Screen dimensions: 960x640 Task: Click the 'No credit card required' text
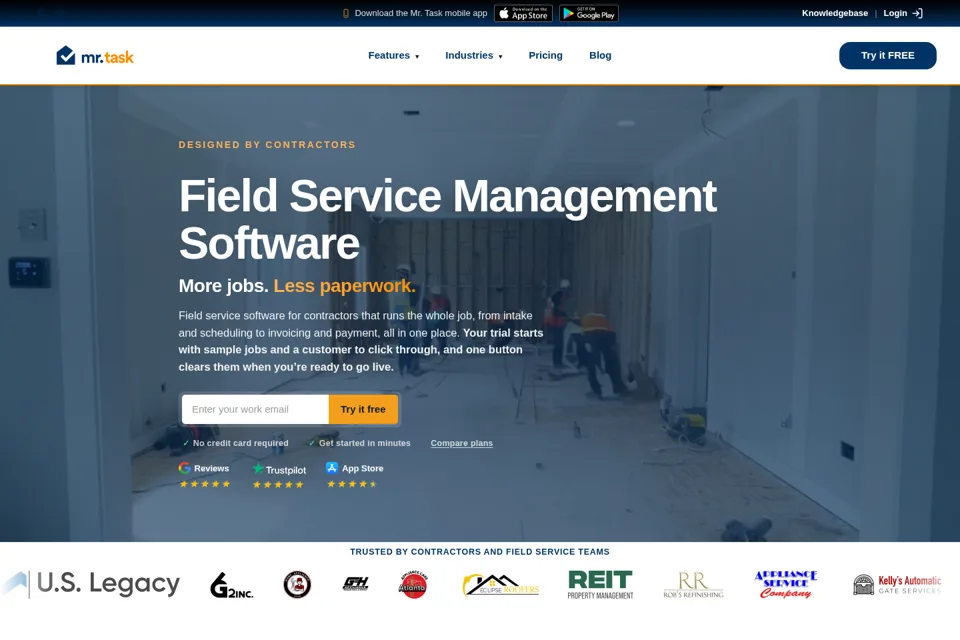(241, 443)
